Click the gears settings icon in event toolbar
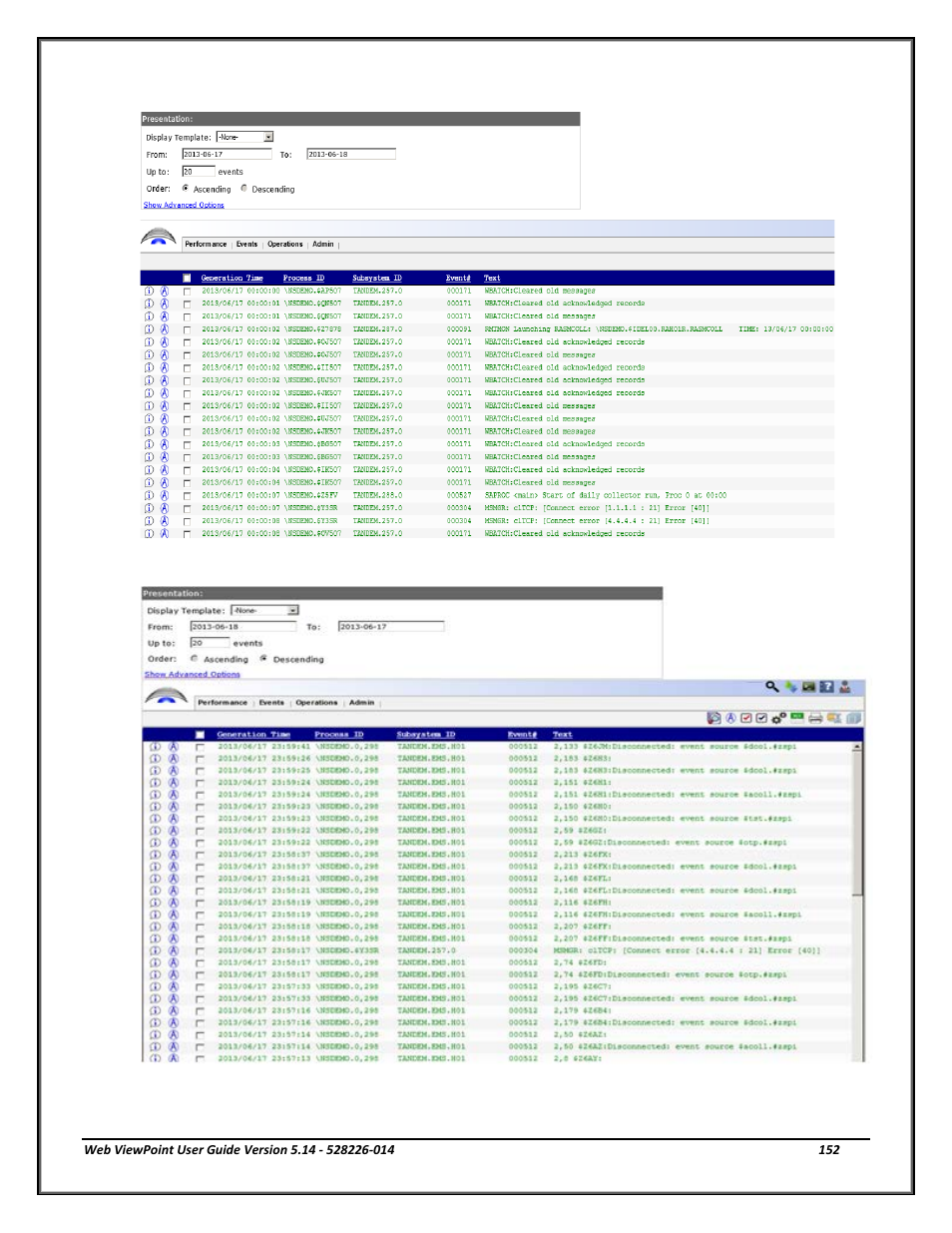The width and height of the screenshot is (952, 1233). pos(779,718)
